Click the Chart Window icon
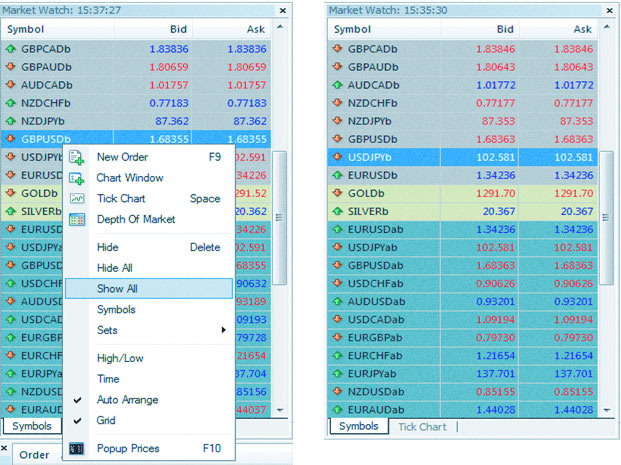The image size is (621, 465). point(77,178)
